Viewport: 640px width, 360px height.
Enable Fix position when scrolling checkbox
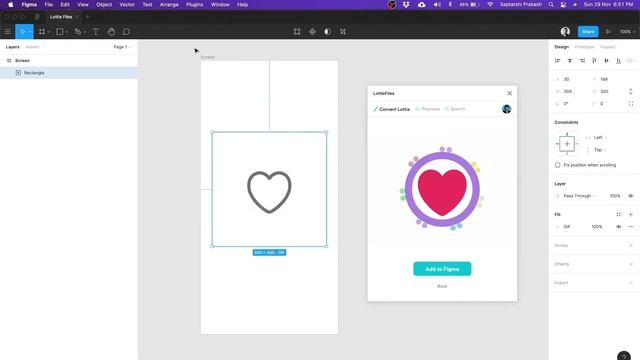tap(558, 165)
